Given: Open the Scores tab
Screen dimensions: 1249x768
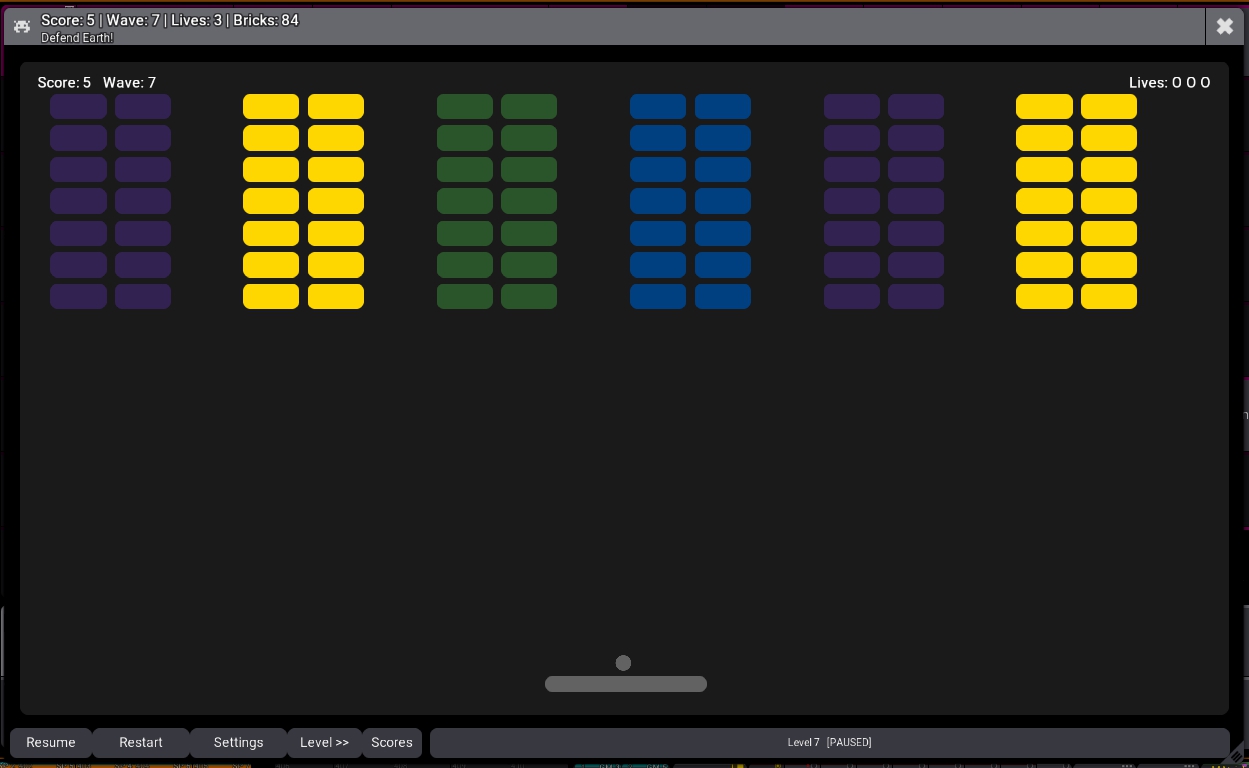Looking at the screenshot, I should click(x=392, y=742).
